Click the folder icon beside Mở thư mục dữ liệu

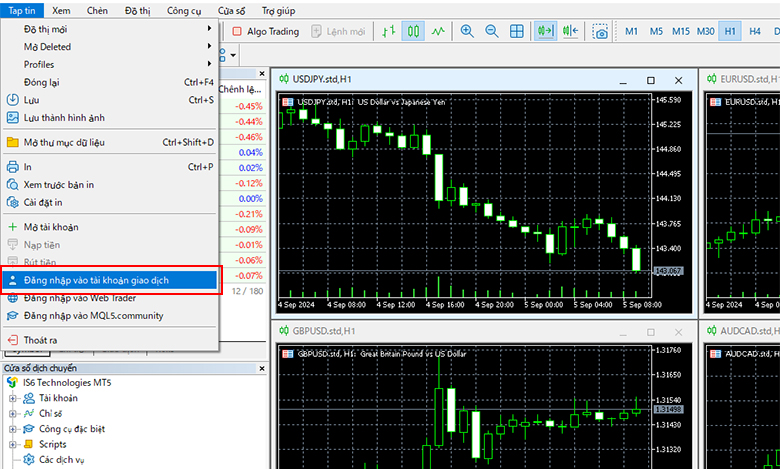click(x=12, y=142)
